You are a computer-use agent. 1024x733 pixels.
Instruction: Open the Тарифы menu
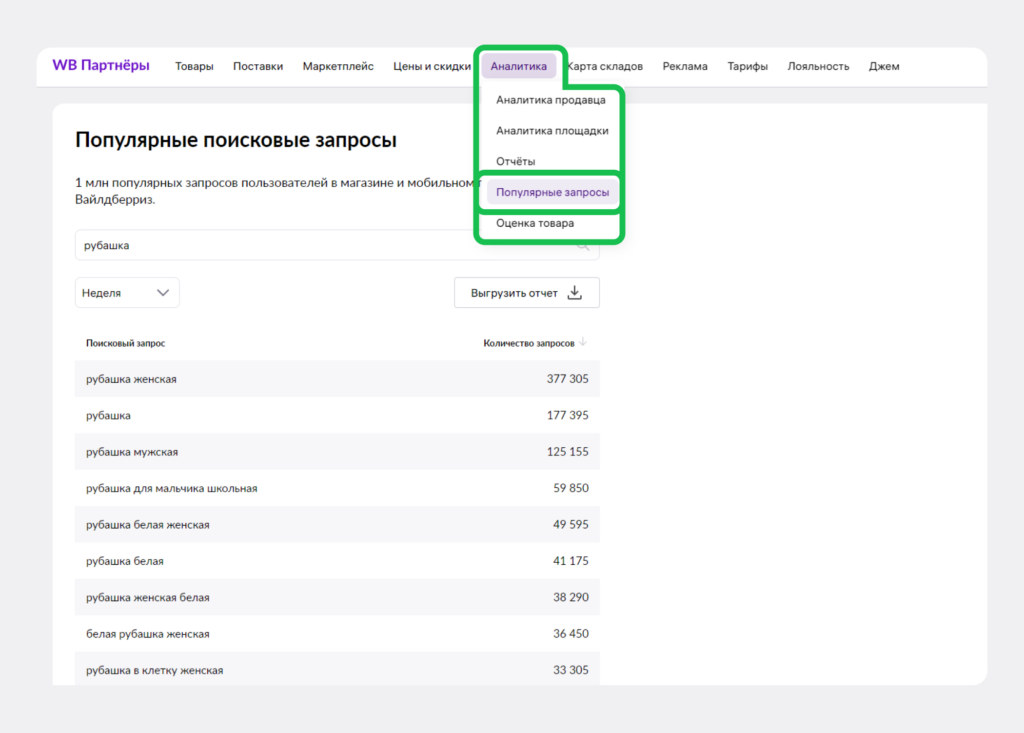coord(747,66)
